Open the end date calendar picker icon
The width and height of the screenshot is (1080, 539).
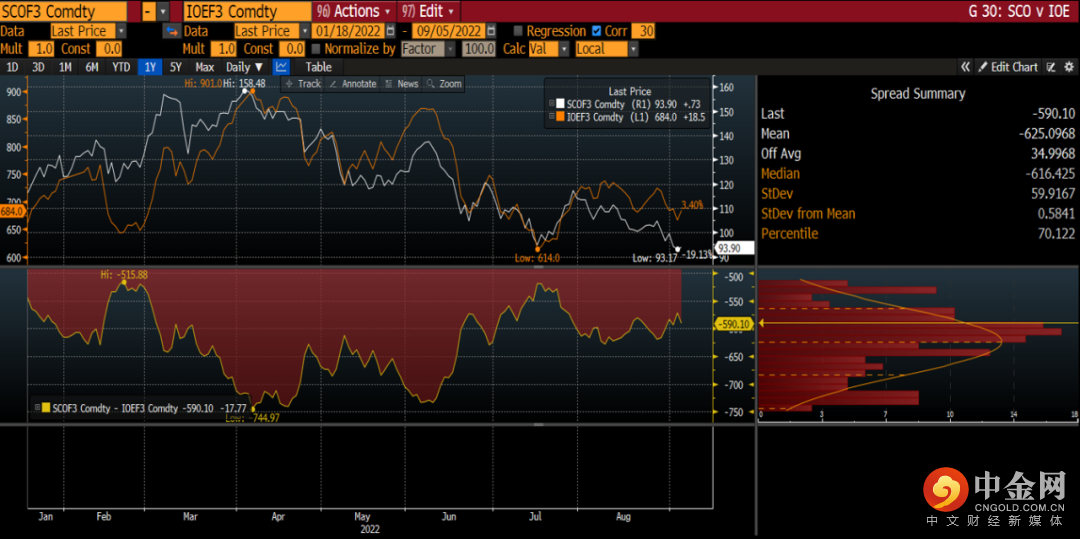(x=490, y=31)
